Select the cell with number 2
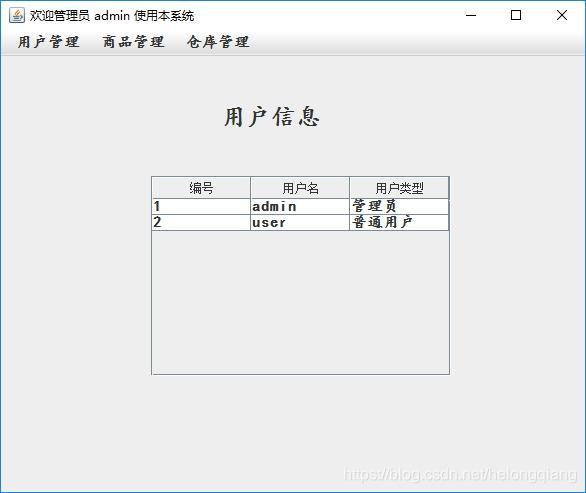The image size is (586, 493). (201, 222)
